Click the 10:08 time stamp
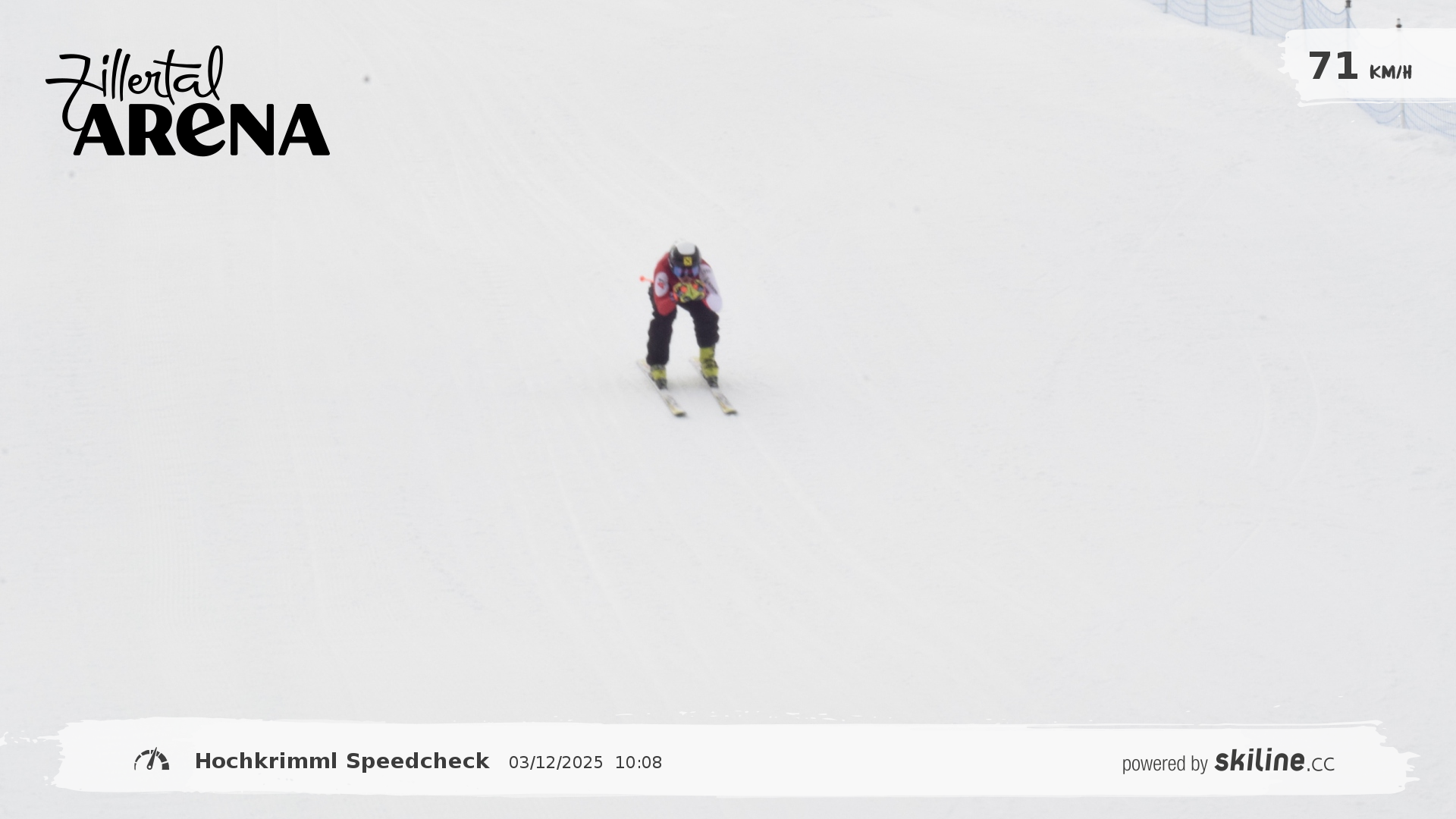This screenshot has width=1456, height=819. (639, 763)
